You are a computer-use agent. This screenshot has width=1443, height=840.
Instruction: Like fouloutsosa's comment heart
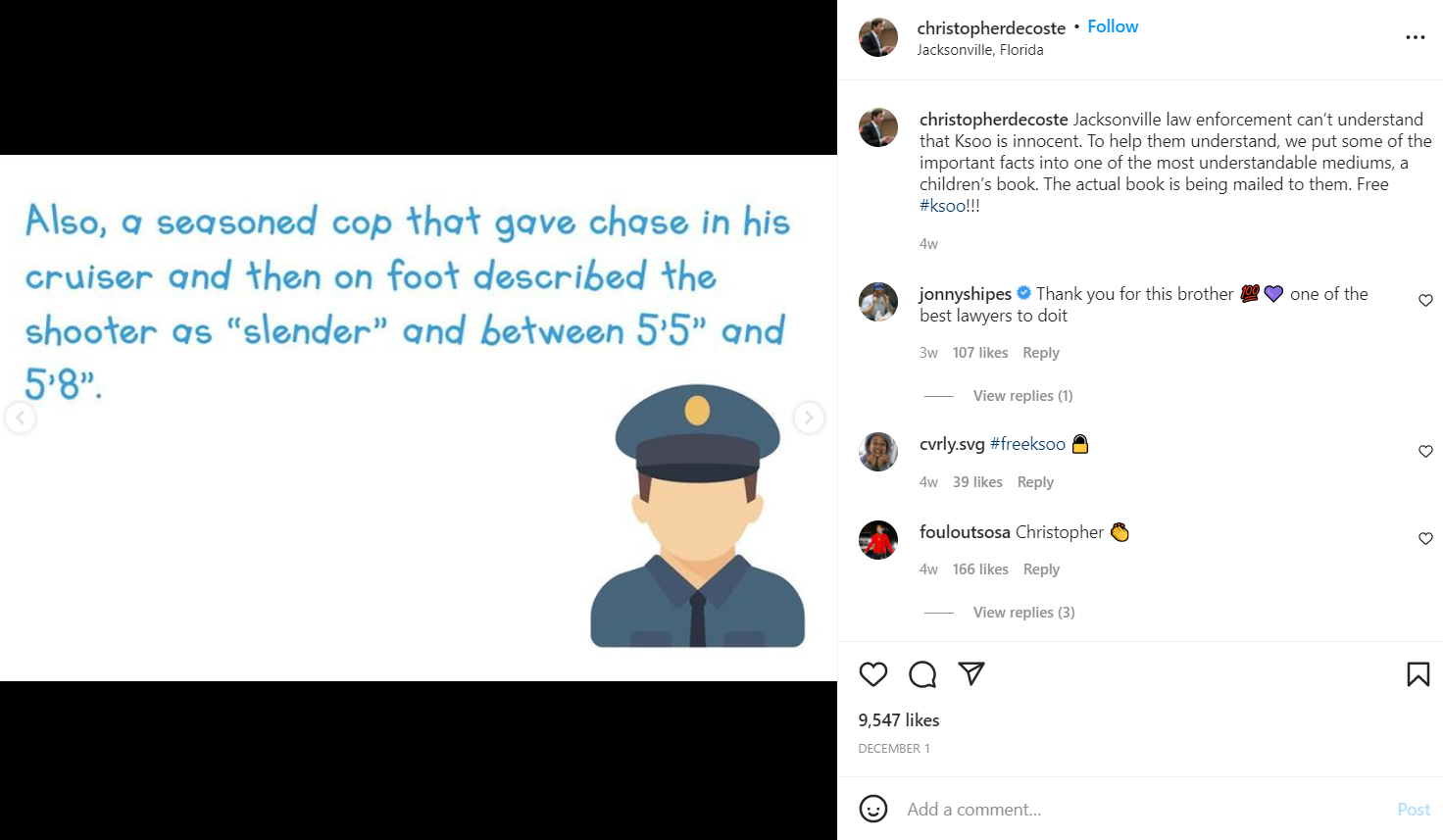point(1425,539)
